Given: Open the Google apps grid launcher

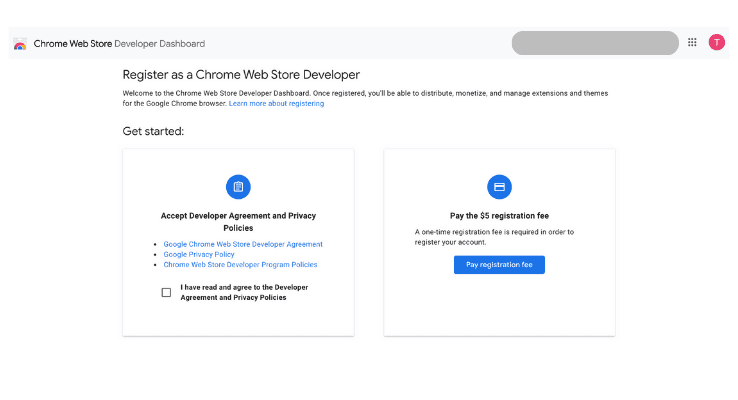Looking at the screenshot, I should tap(692, 43).
